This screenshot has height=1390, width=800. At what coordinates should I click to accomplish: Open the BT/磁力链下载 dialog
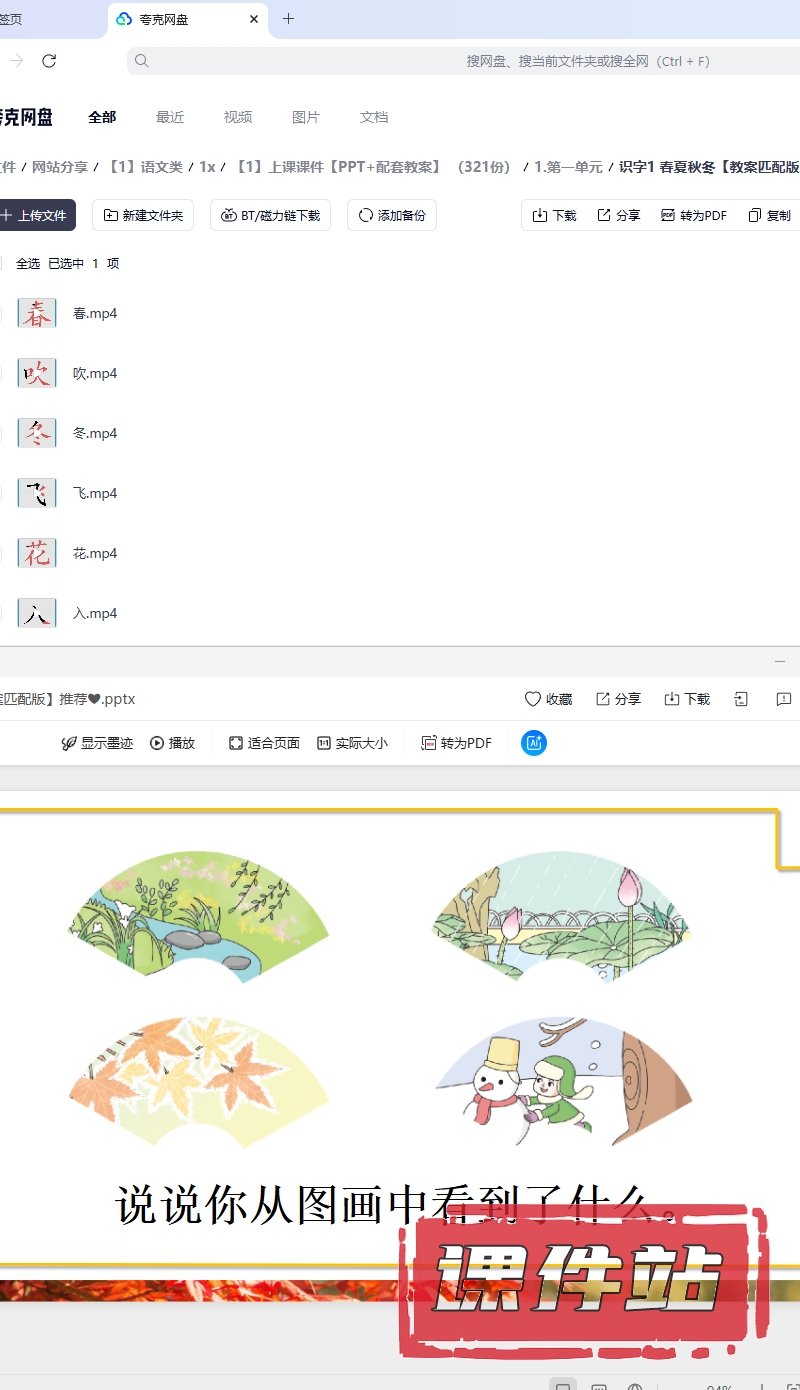point(271,215)
